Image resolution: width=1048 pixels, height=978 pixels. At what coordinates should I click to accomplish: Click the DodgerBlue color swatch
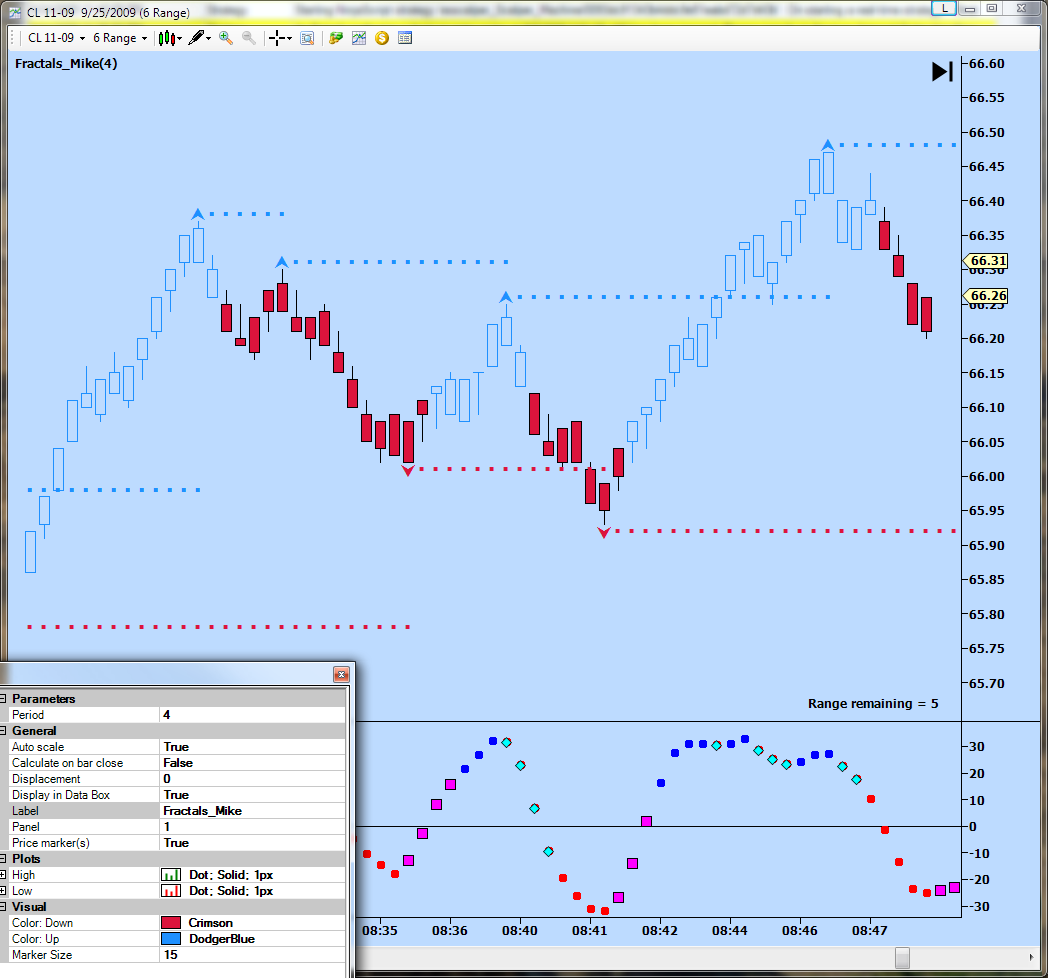coord(171,939)
